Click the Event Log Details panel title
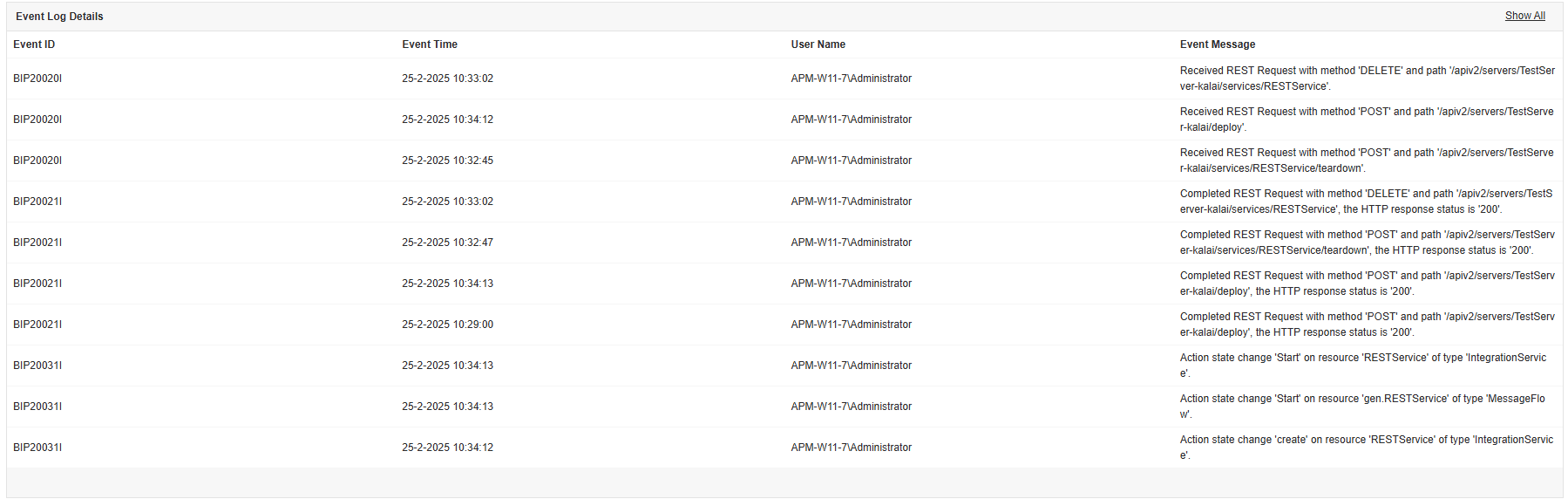Viewport: 1568px width, 499px height. click(x=59, y=17)
